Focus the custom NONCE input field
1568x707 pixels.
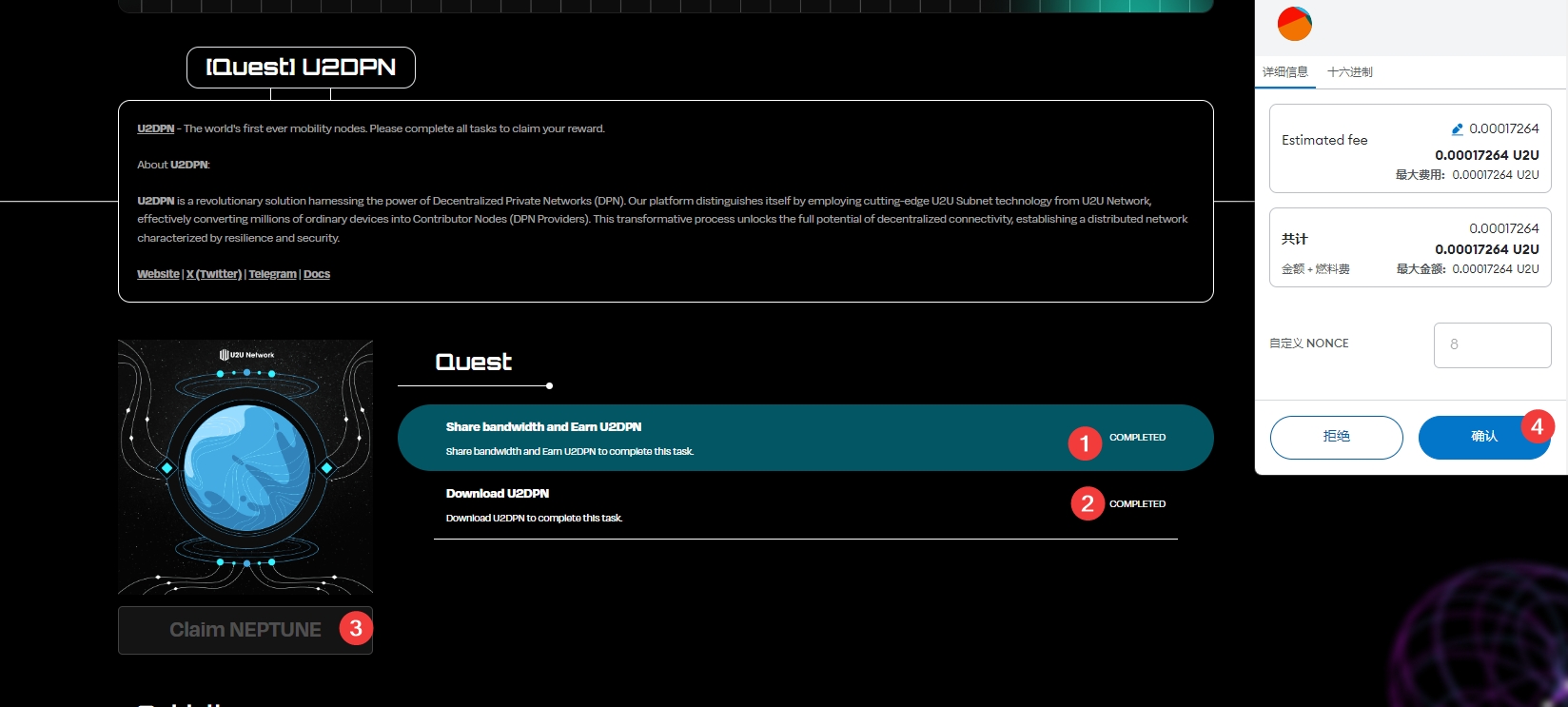pos(1492,344)
